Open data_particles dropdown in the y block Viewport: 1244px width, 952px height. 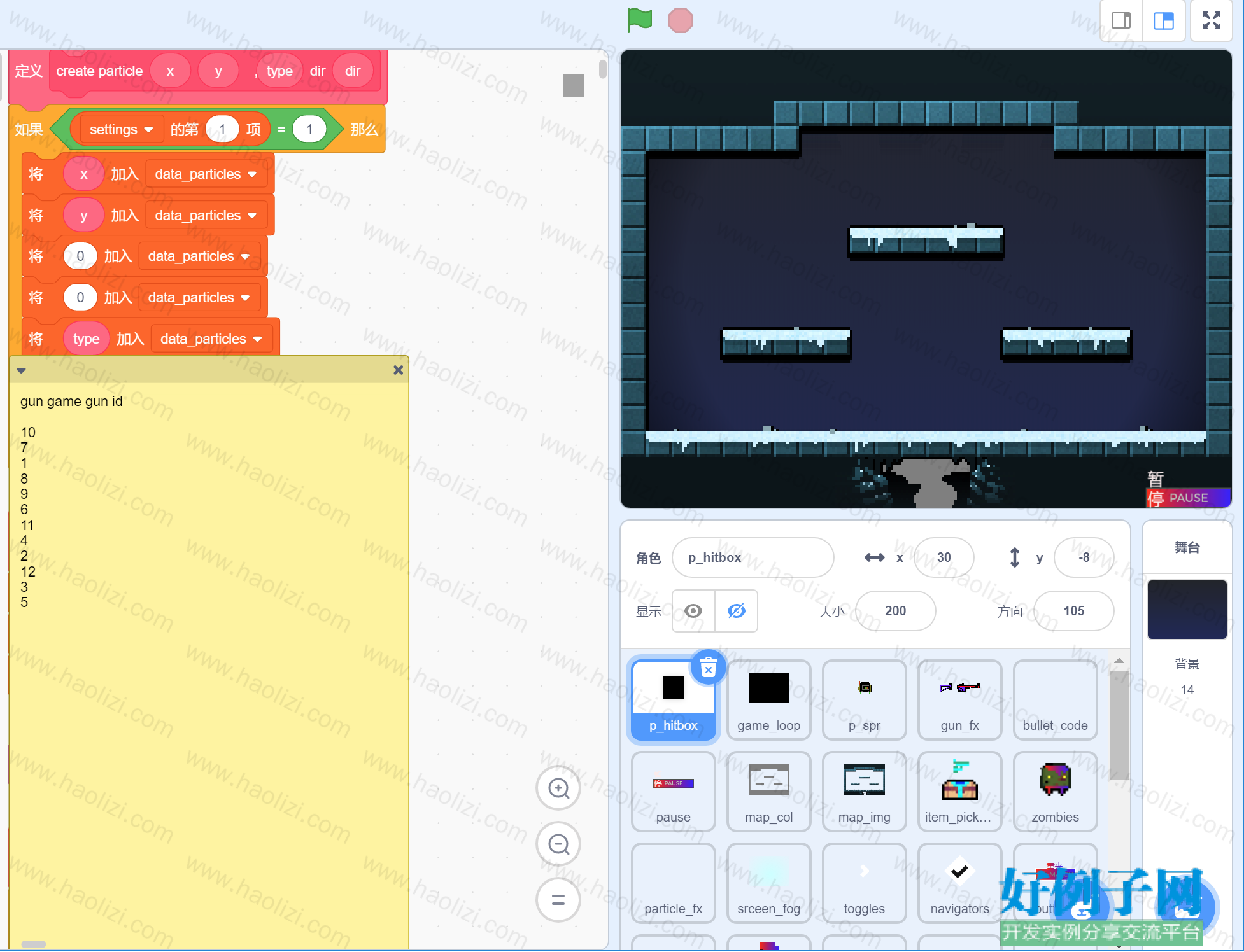point(206,216)
